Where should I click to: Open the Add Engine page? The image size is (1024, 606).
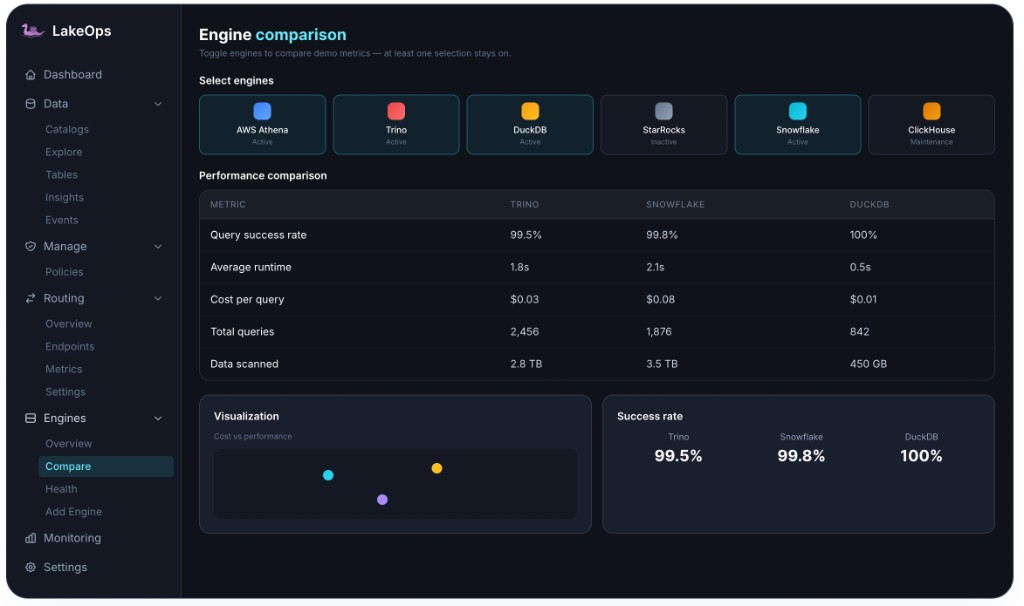click(x=73, y=511)
